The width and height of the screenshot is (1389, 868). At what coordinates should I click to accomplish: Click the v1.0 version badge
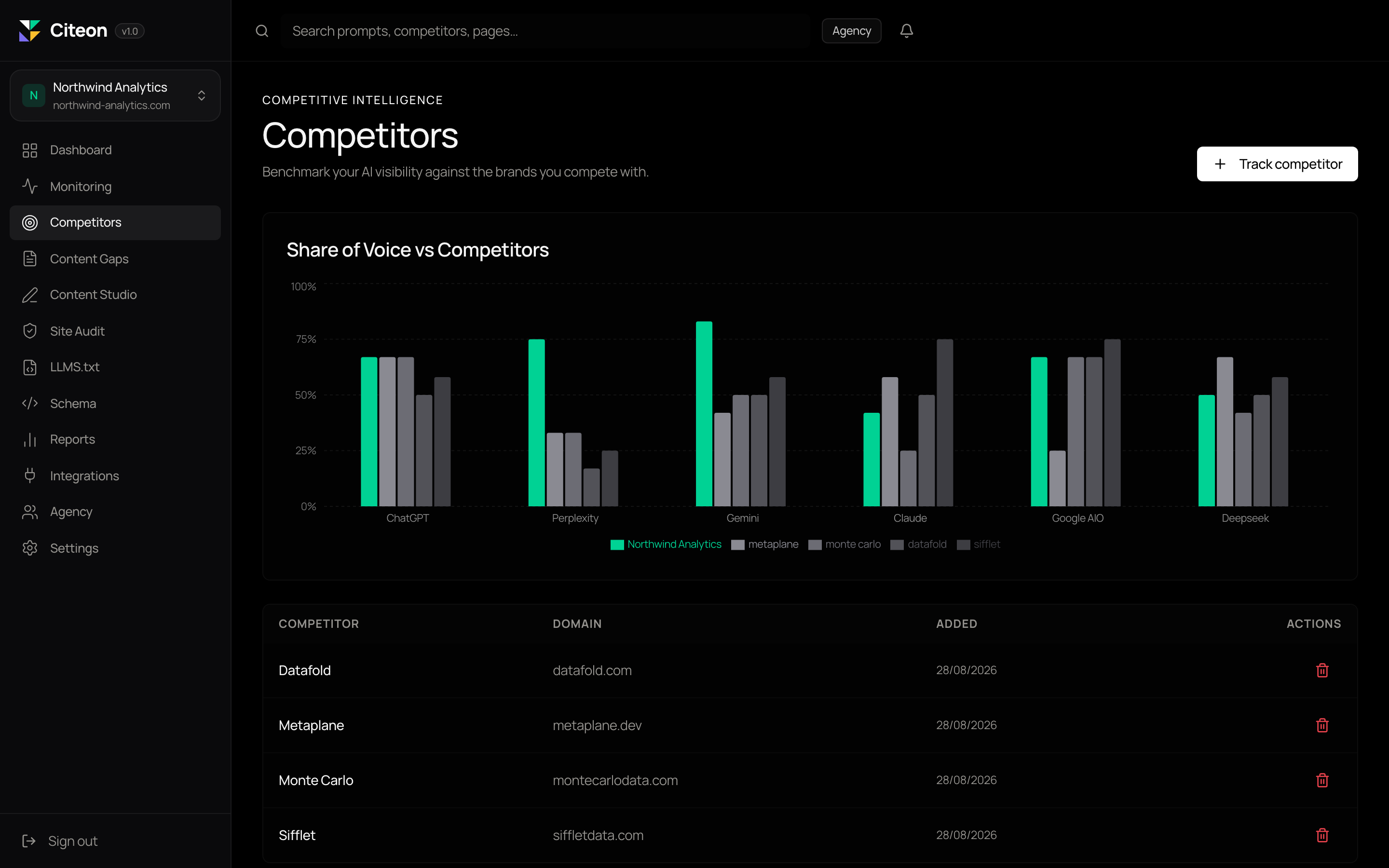click(x=130, y=31)
